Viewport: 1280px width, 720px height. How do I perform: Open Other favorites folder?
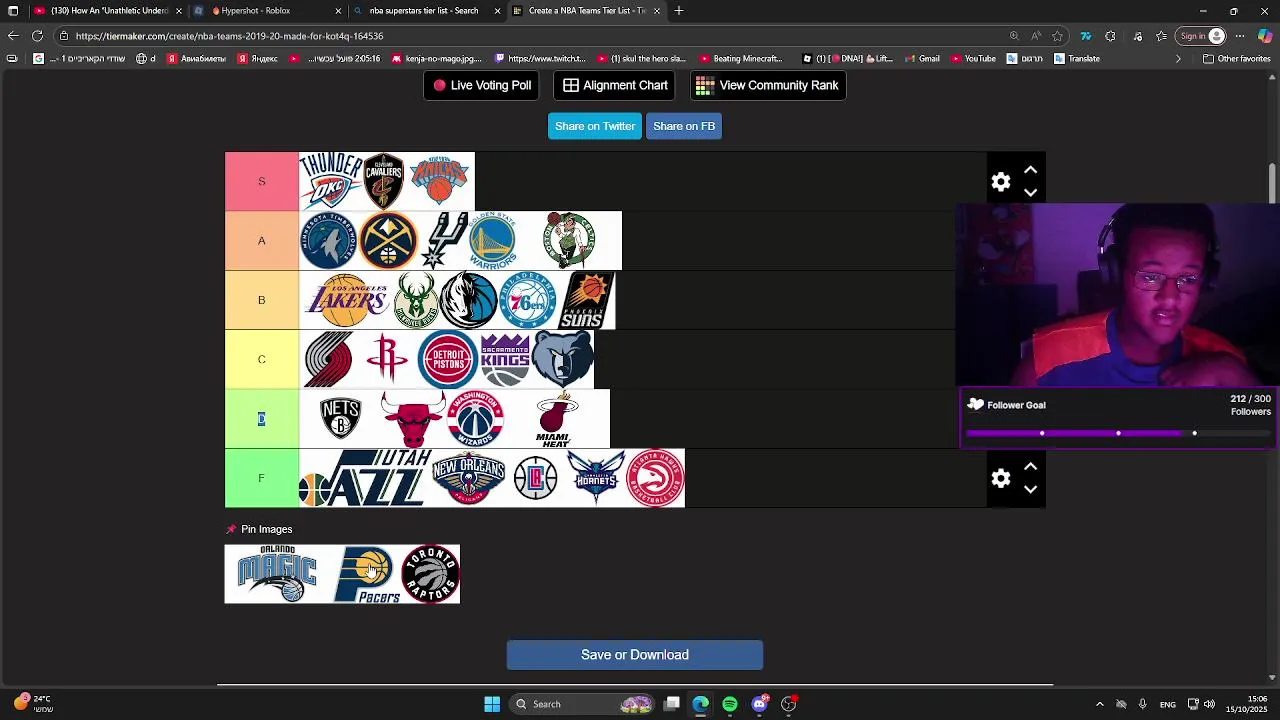1236,58
